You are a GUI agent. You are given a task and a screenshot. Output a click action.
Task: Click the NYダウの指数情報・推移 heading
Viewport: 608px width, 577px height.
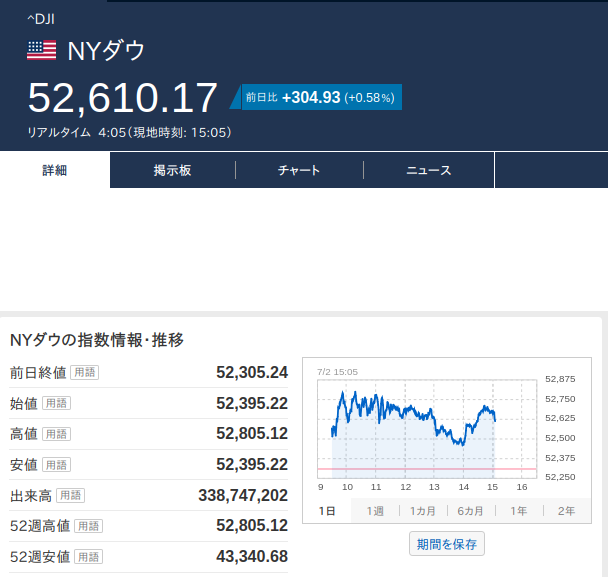[x=97, y=340]
